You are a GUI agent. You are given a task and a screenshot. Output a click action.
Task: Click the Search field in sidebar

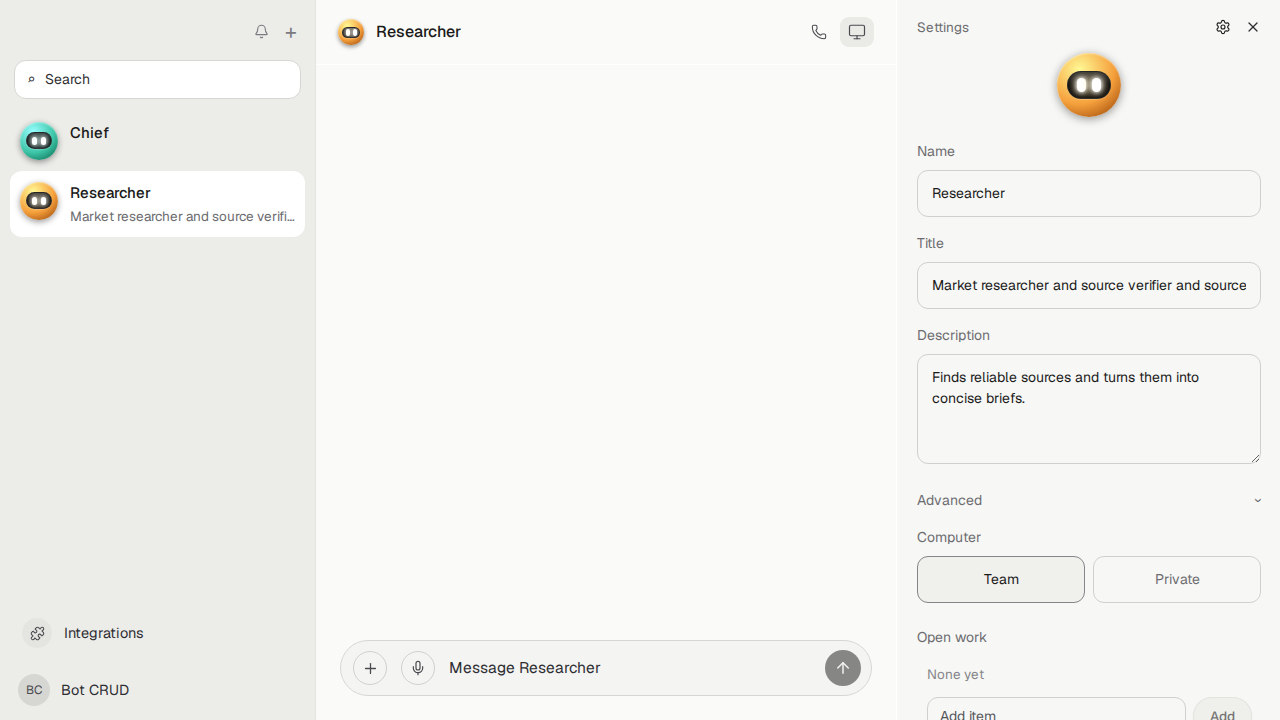click(158, 79)
